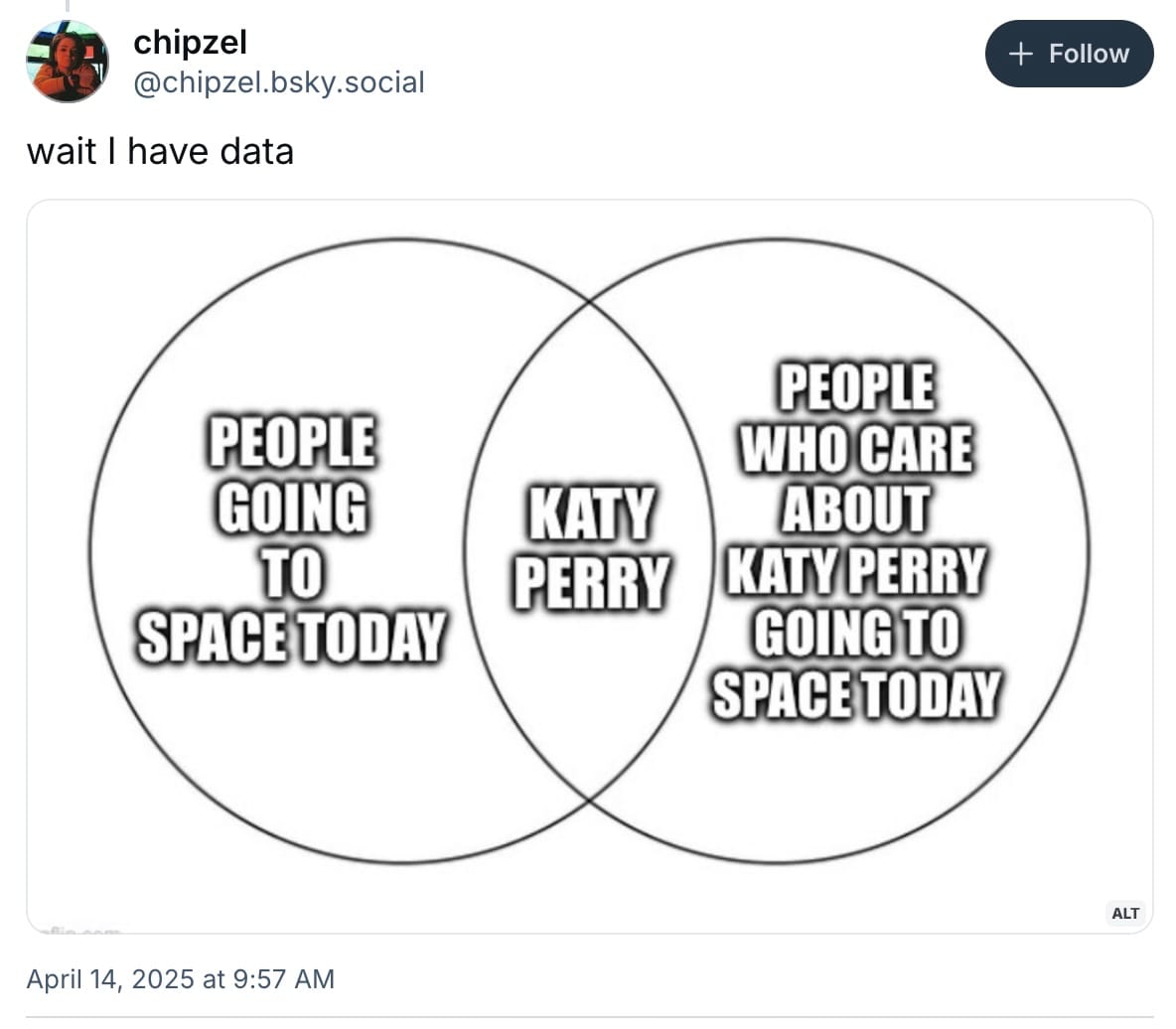Click the word "Follow" on the button
Viewport: 1176px width, 1029px height.
[x=1089, y=54]
